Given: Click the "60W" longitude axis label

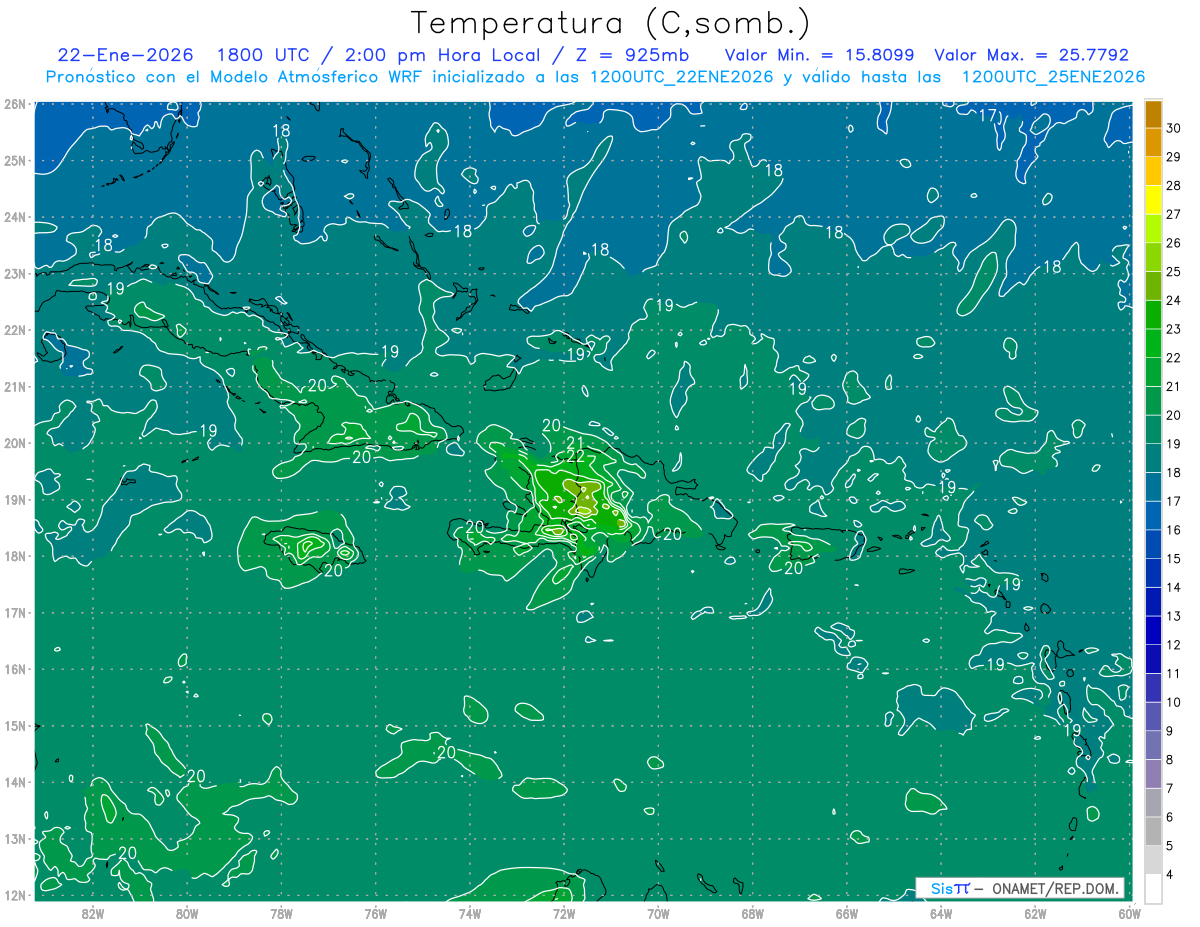Looking at the screenshot, I should point(1129,913).
